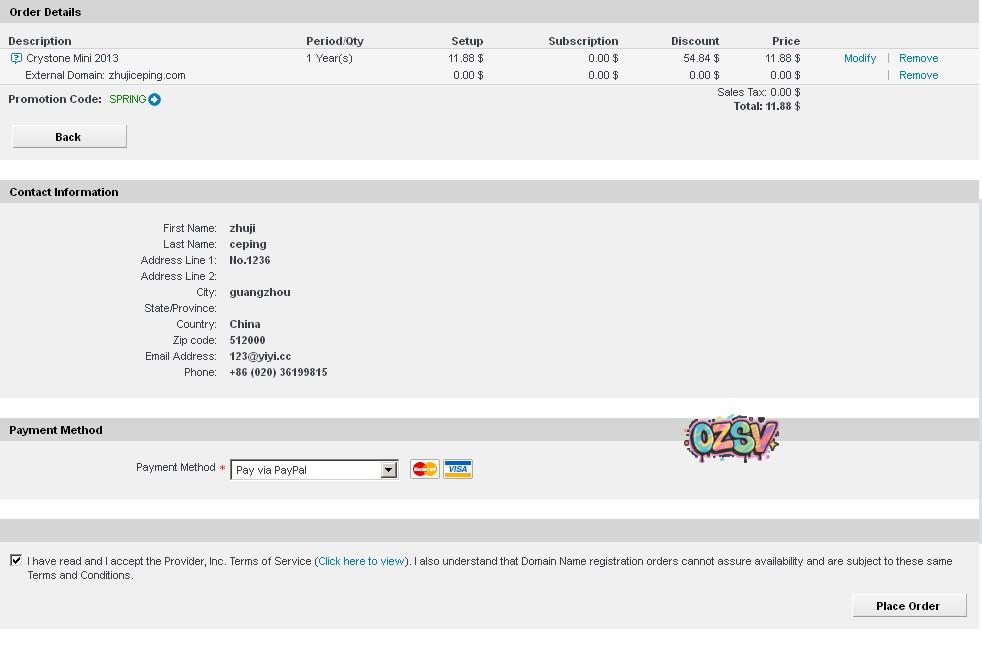Click the OZSY graffiti sticker logo

point(731,438)
